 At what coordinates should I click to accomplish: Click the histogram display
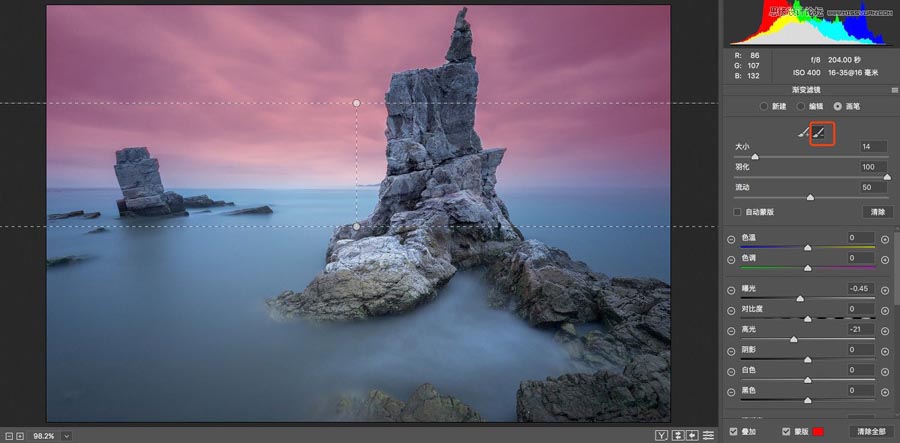click(x=808, y=23)
